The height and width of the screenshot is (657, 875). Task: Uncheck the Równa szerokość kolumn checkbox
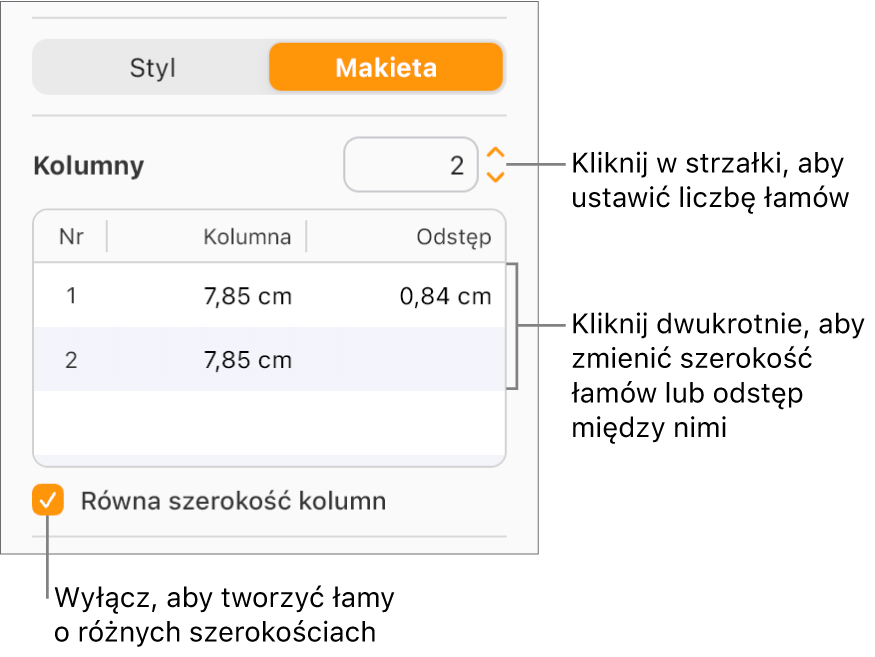point(47,500)
